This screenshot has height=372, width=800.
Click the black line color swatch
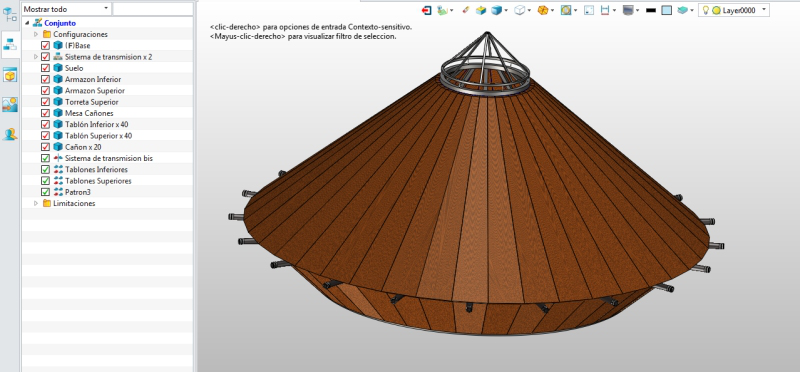pos(651,10)
